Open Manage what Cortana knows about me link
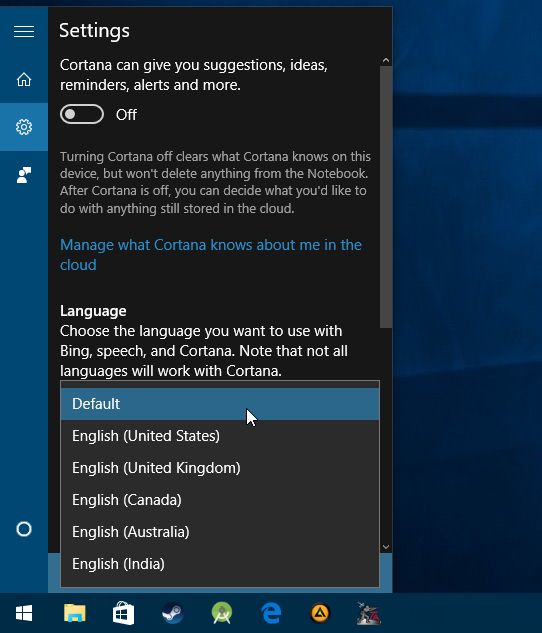Viewport: 542px width, 633px height. point(211,255)
